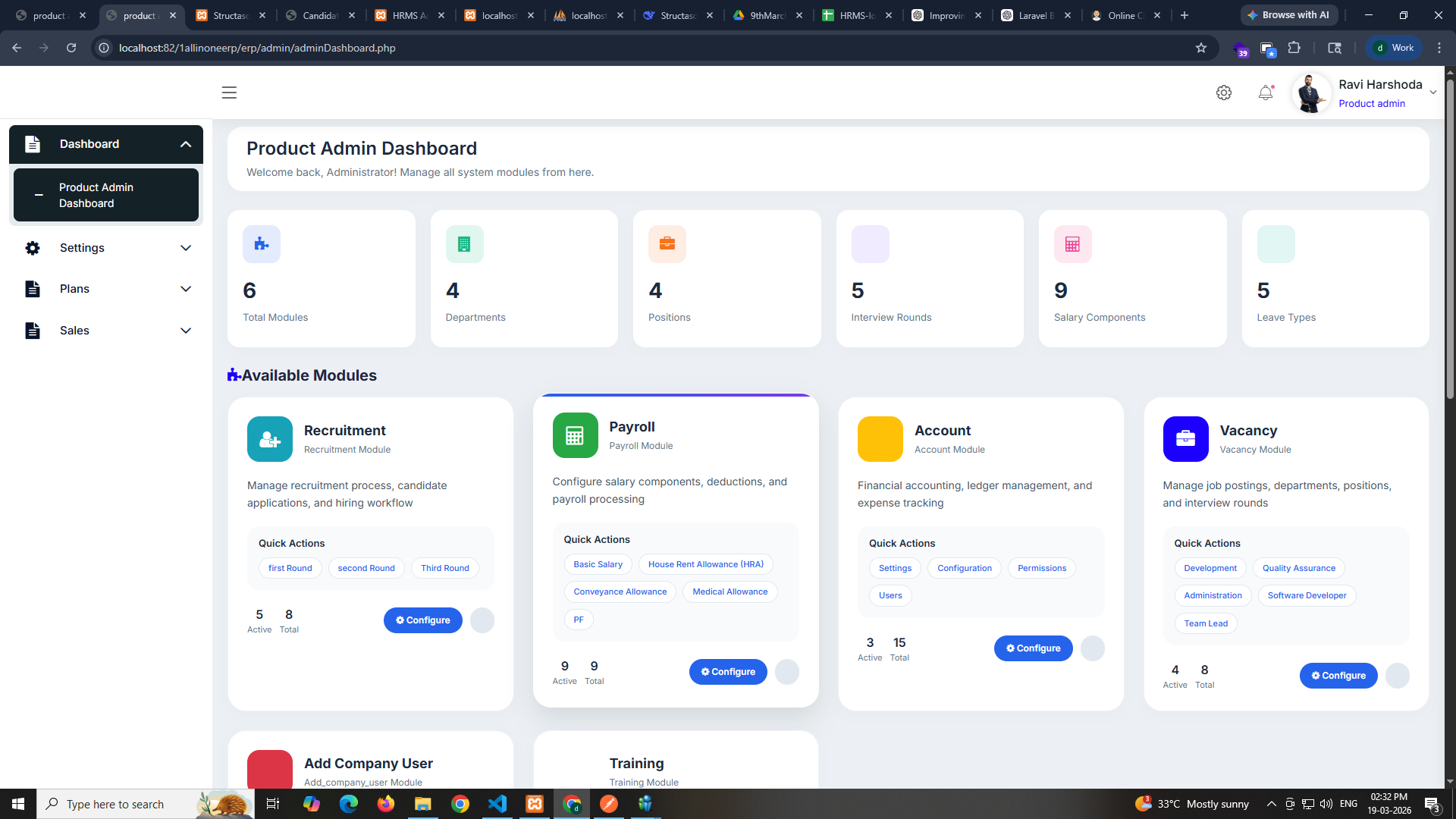Click the Vacancy module briefcase icon

tap(1185, 439)
